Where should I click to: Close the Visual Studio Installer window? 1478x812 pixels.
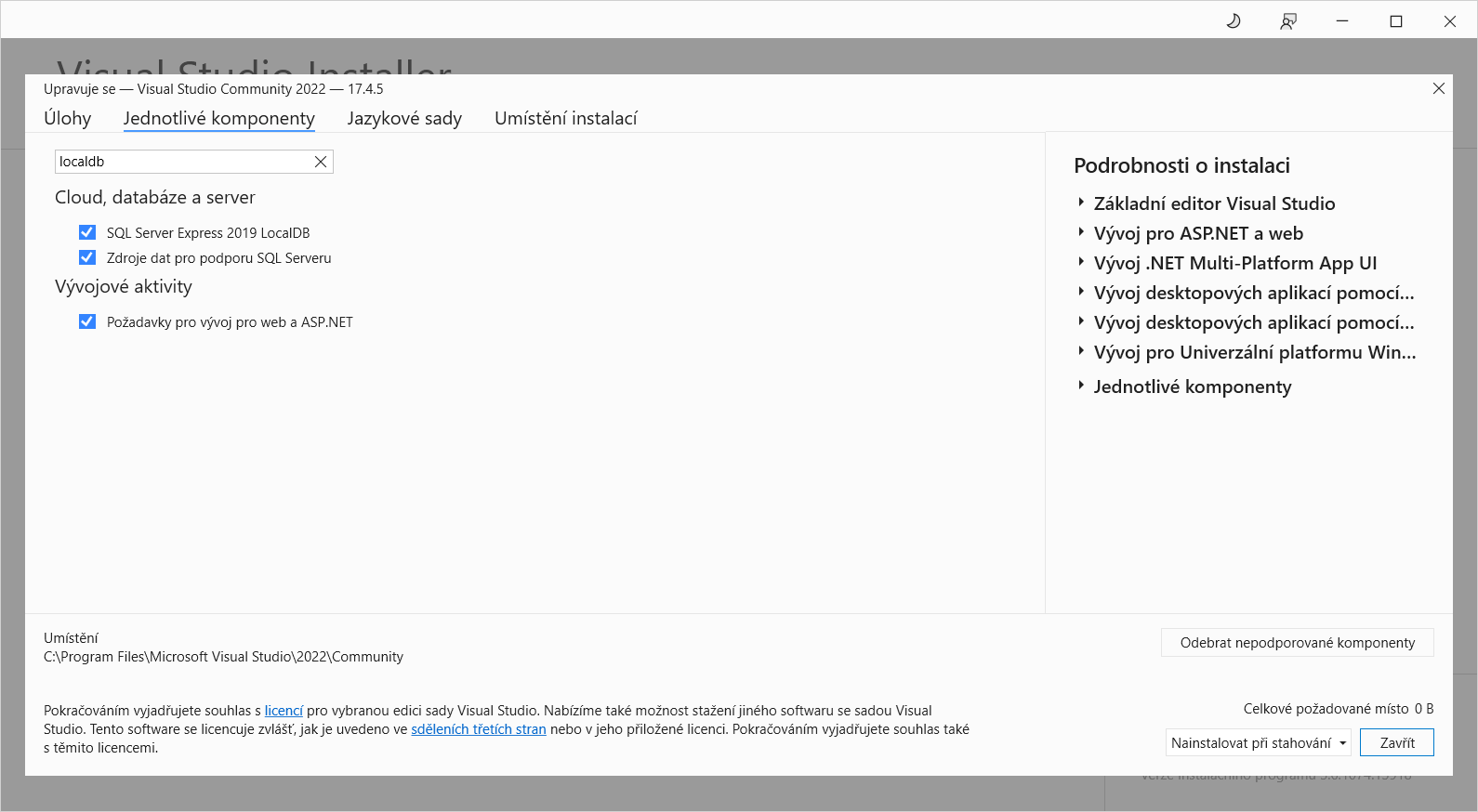[x=1450, y=20]
